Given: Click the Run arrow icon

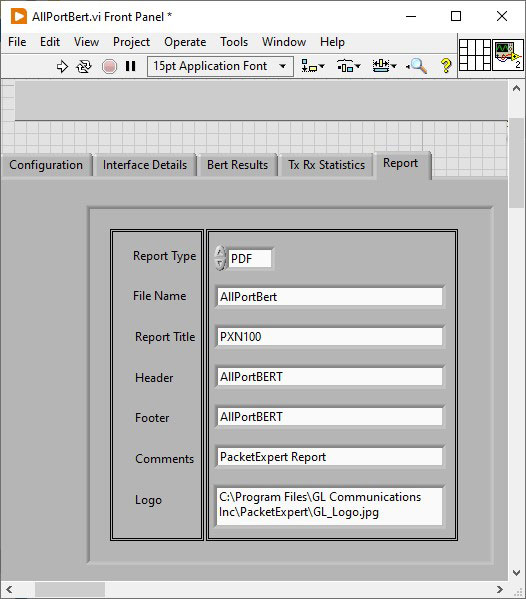Looking at the screenshot, I should pos(62,66).
